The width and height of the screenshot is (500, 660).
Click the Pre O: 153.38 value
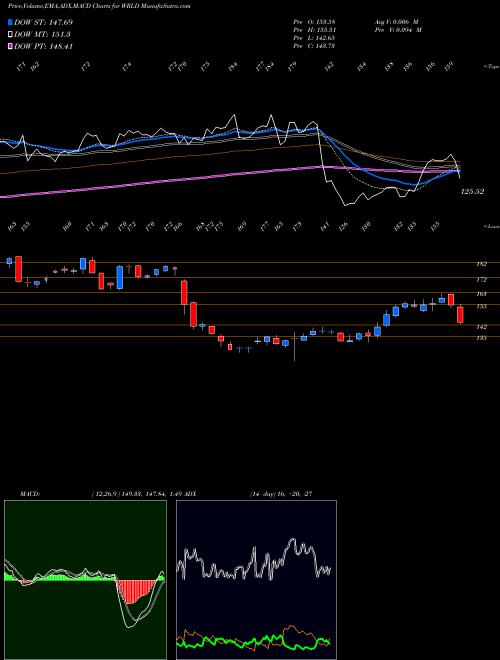click(x=314, y=22)
